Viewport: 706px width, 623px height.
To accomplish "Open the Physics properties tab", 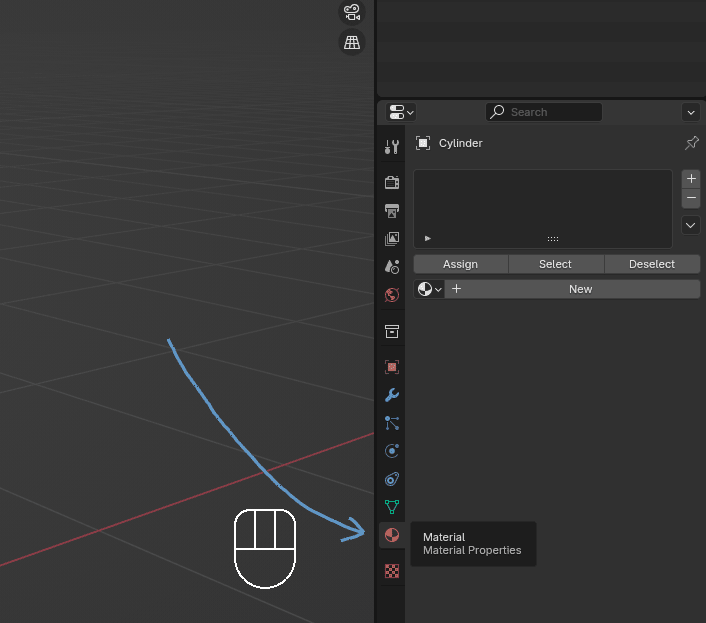I will click(x=392, y=451).
